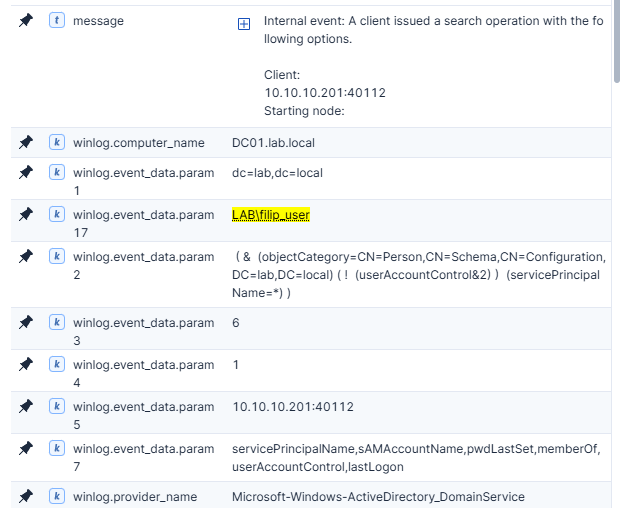Select the winlog.computer_name field name
This screenshot has width=629, height=508.
(x=139, y=143)
